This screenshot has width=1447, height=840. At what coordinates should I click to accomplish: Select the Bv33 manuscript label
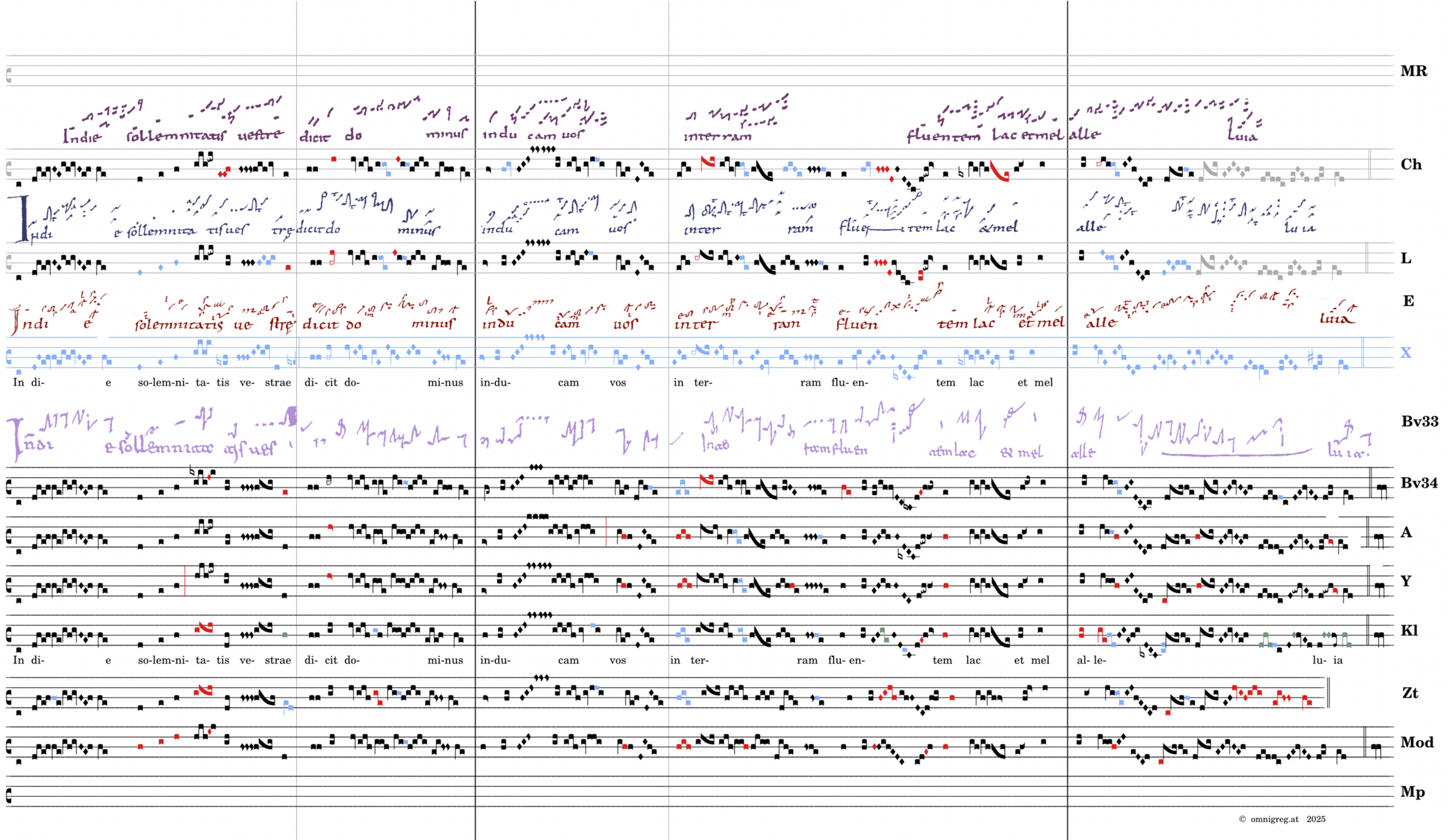click(x=1419, y=421)
